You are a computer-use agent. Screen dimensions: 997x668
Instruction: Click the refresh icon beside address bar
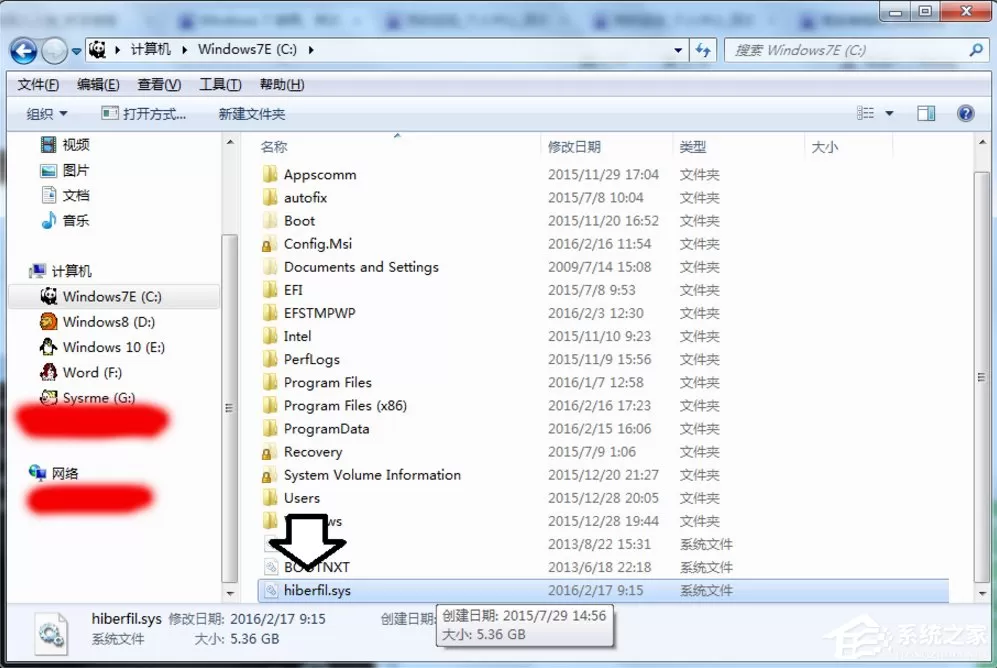703,50
